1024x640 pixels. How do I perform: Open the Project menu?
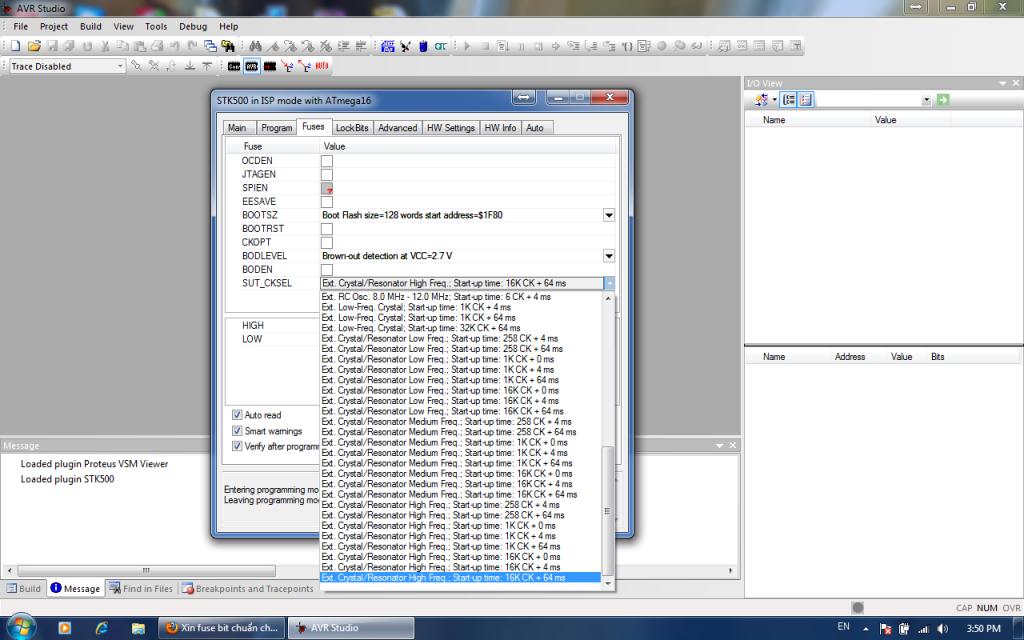54,27
